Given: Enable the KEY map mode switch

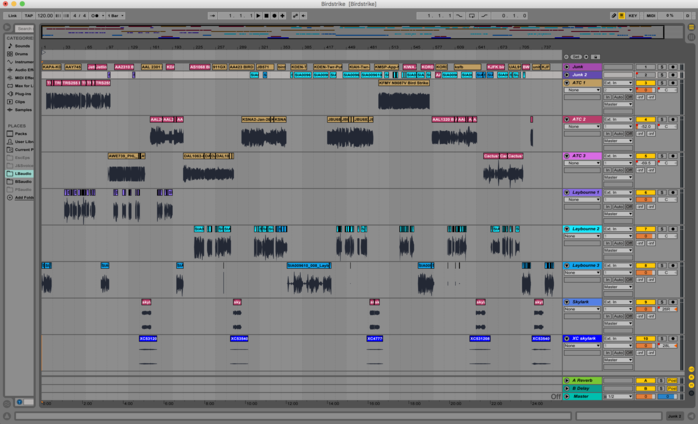Looking at the screenshot, I should (633, 16).
